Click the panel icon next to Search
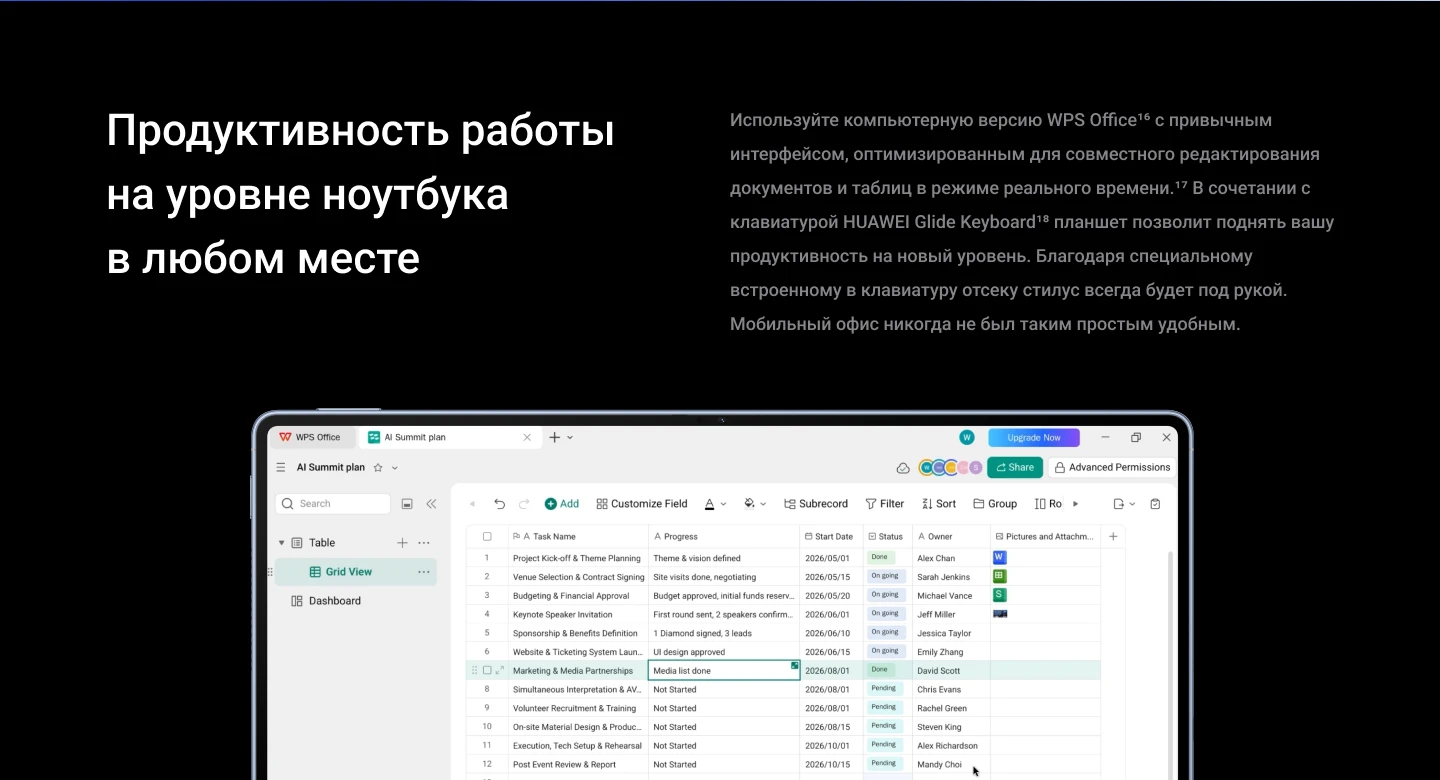Screen dimensions: 1440x780 pyautogui.click(x=407, y=504)
